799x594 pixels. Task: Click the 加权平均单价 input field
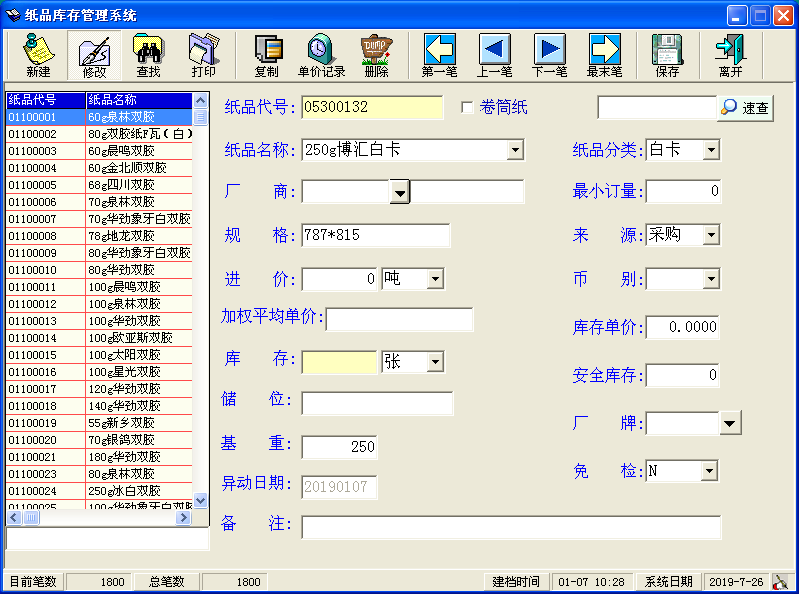click(x=400, y=319)
